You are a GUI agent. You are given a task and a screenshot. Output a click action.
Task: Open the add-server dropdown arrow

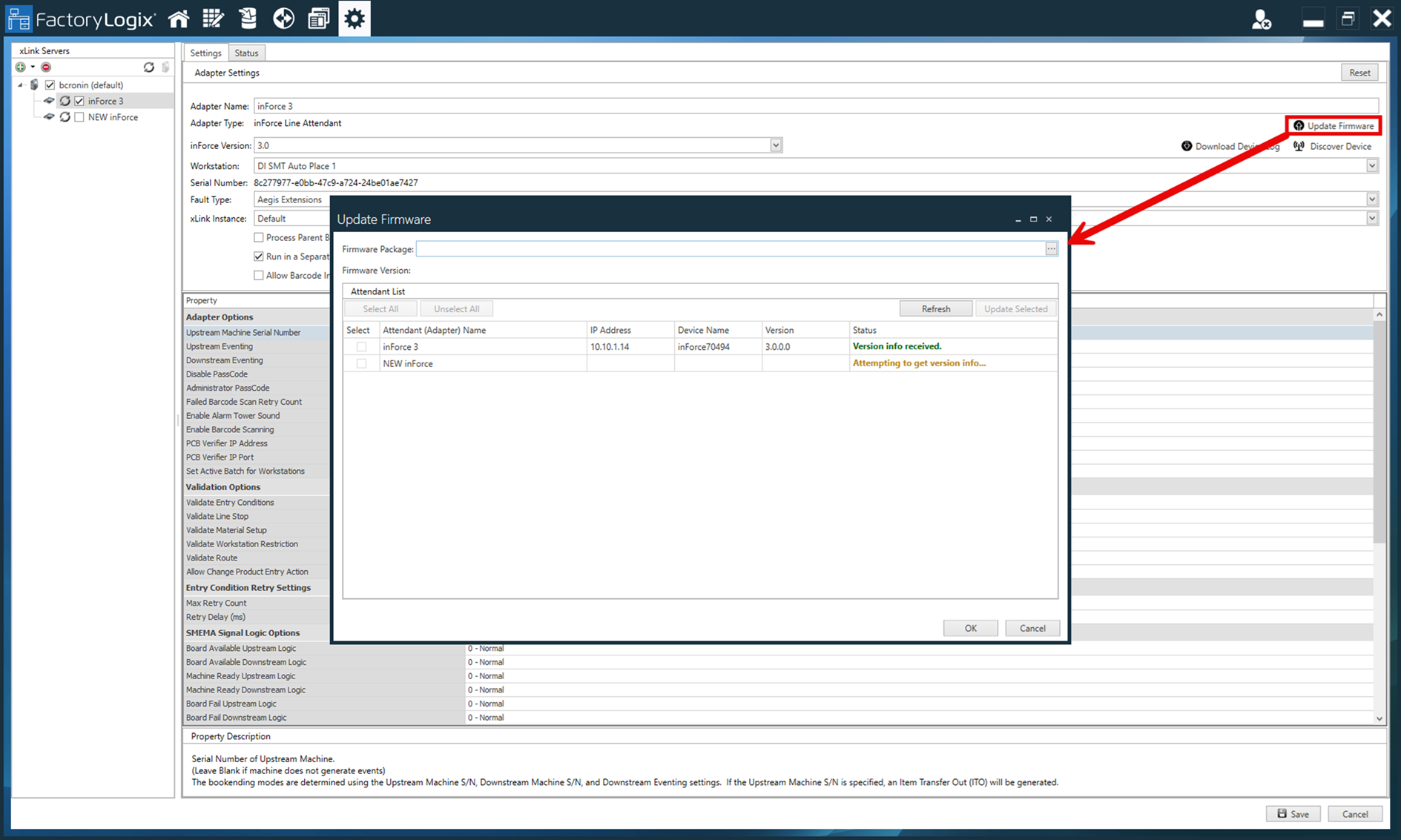pos(33,67)
